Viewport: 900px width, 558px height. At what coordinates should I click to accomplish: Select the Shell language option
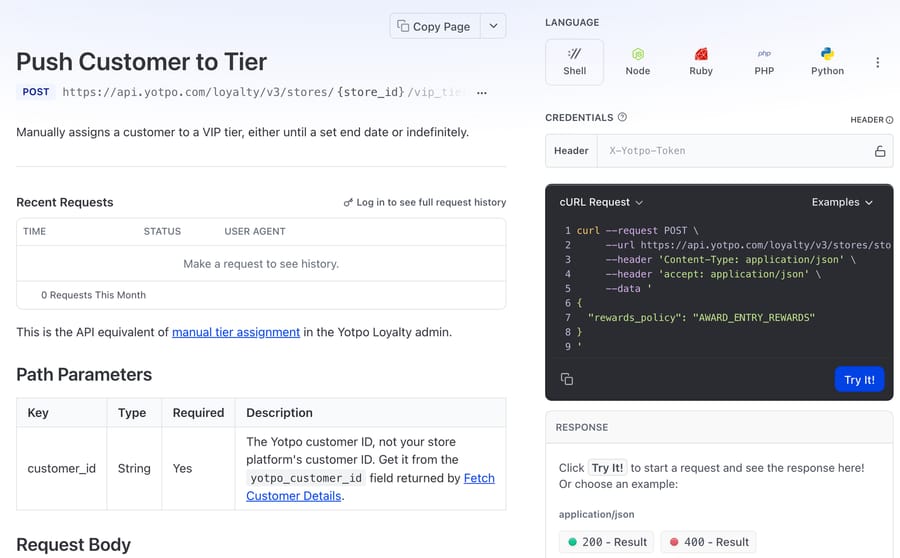(x=575, y=62)
